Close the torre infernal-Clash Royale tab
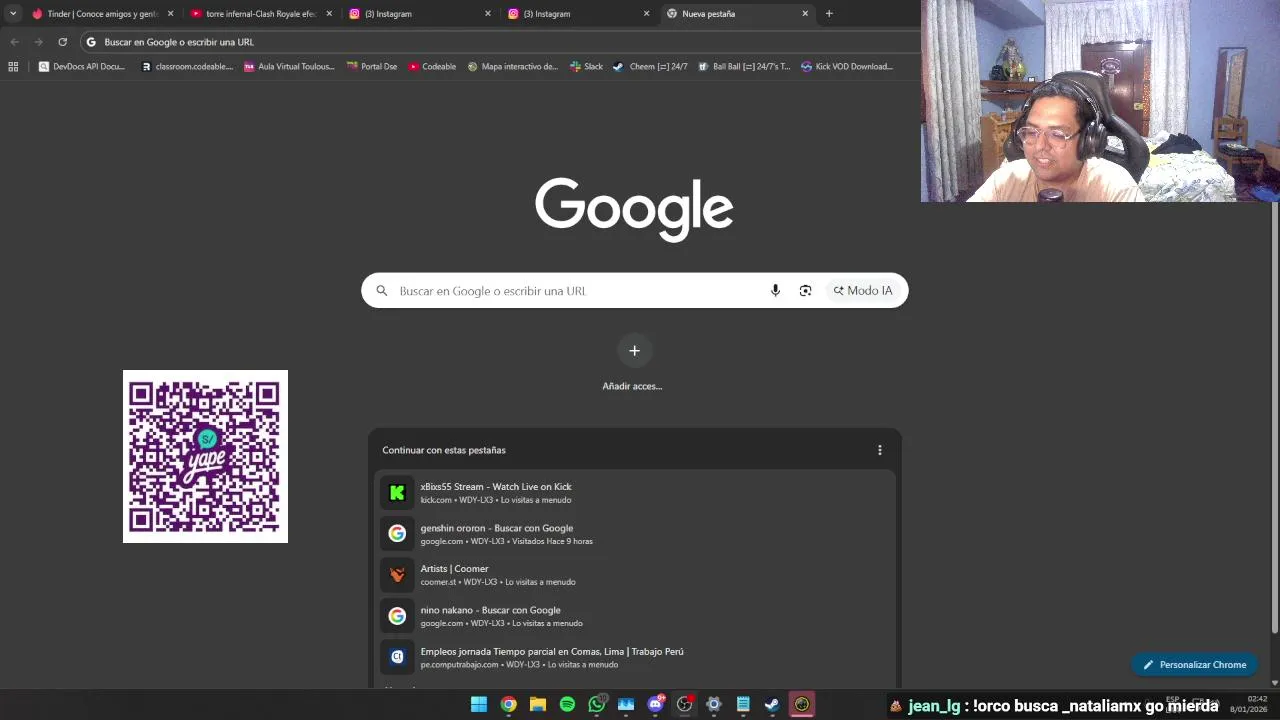1280x720 pixels. [329, 14]
